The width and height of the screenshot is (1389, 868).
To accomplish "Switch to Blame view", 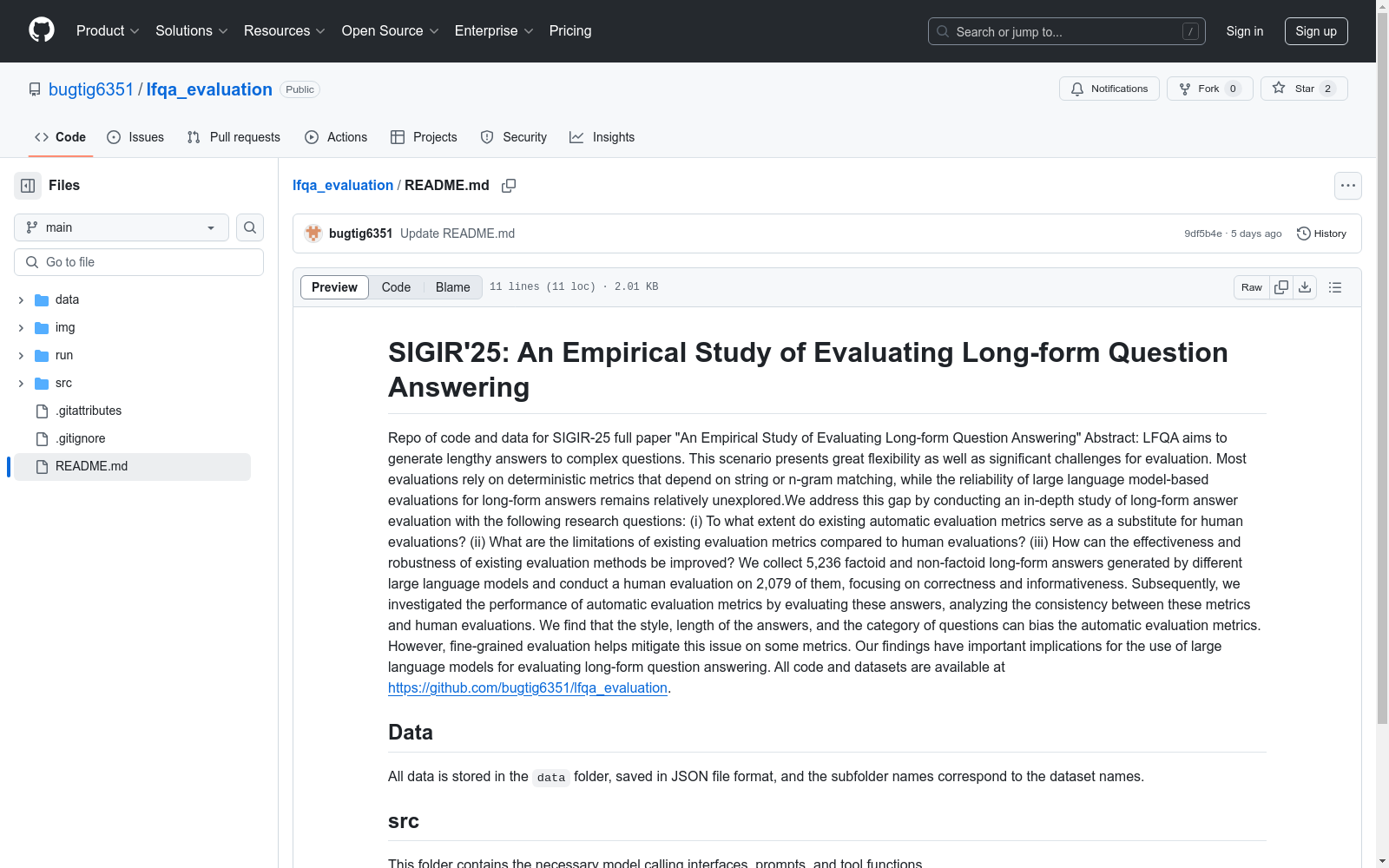I will tap(452, 287).
